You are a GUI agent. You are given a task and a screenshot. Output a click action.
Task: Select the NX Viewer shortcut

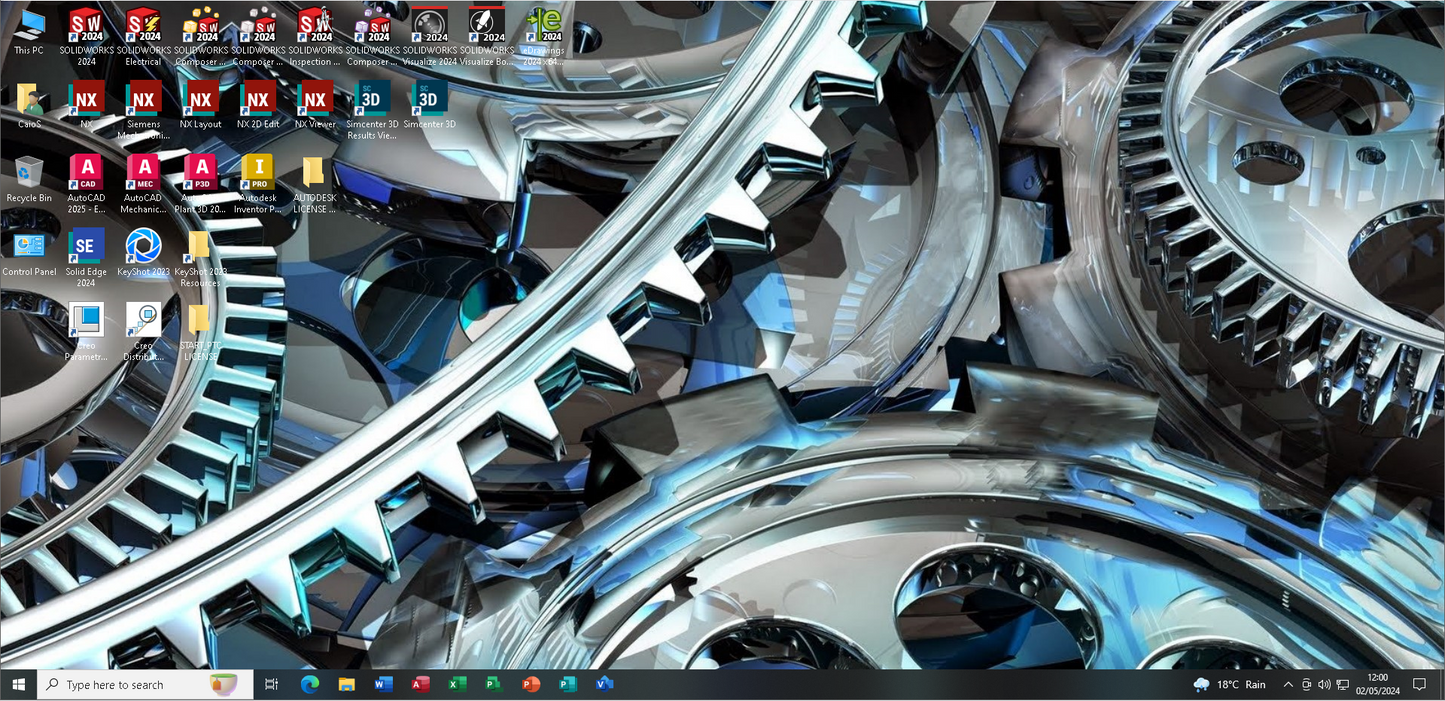(315, 105)
